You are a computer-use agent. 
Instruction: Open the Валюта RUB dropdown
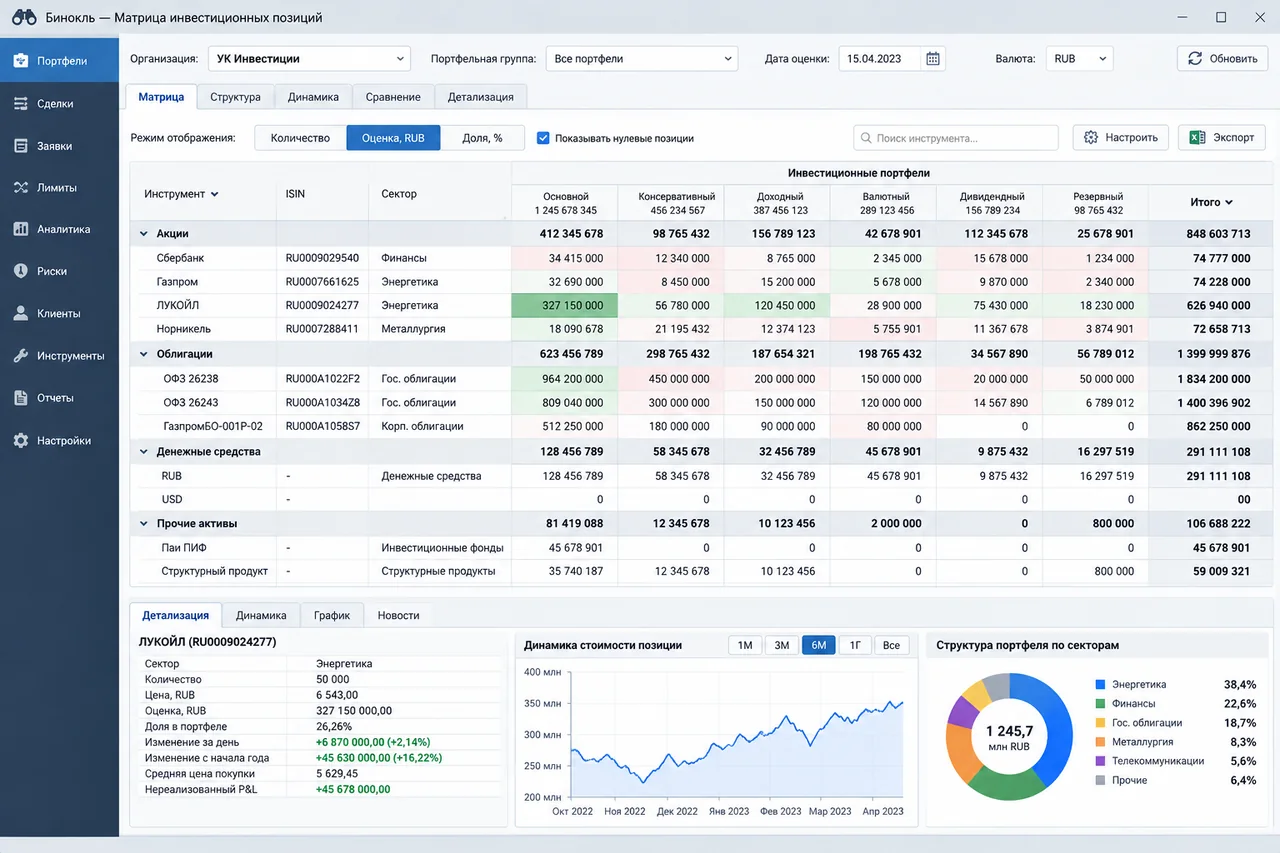1079,59
